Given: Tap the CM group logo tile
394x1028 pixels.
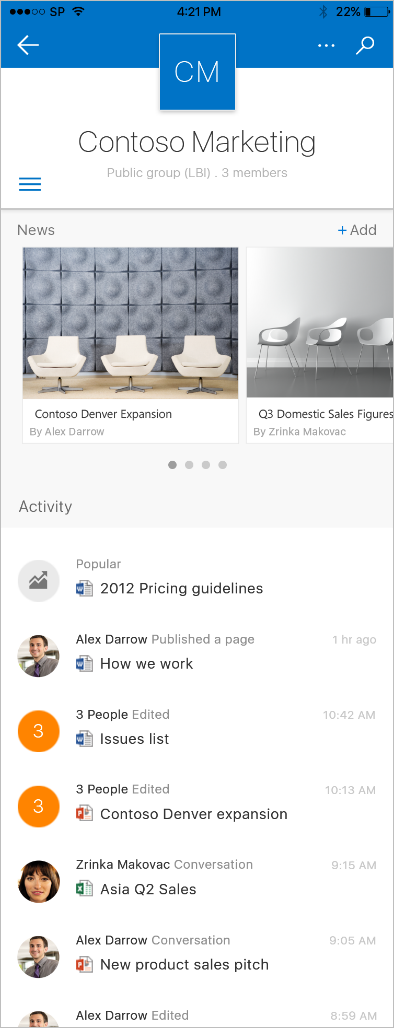Looking at the screenshot, I should pos(197,71).
